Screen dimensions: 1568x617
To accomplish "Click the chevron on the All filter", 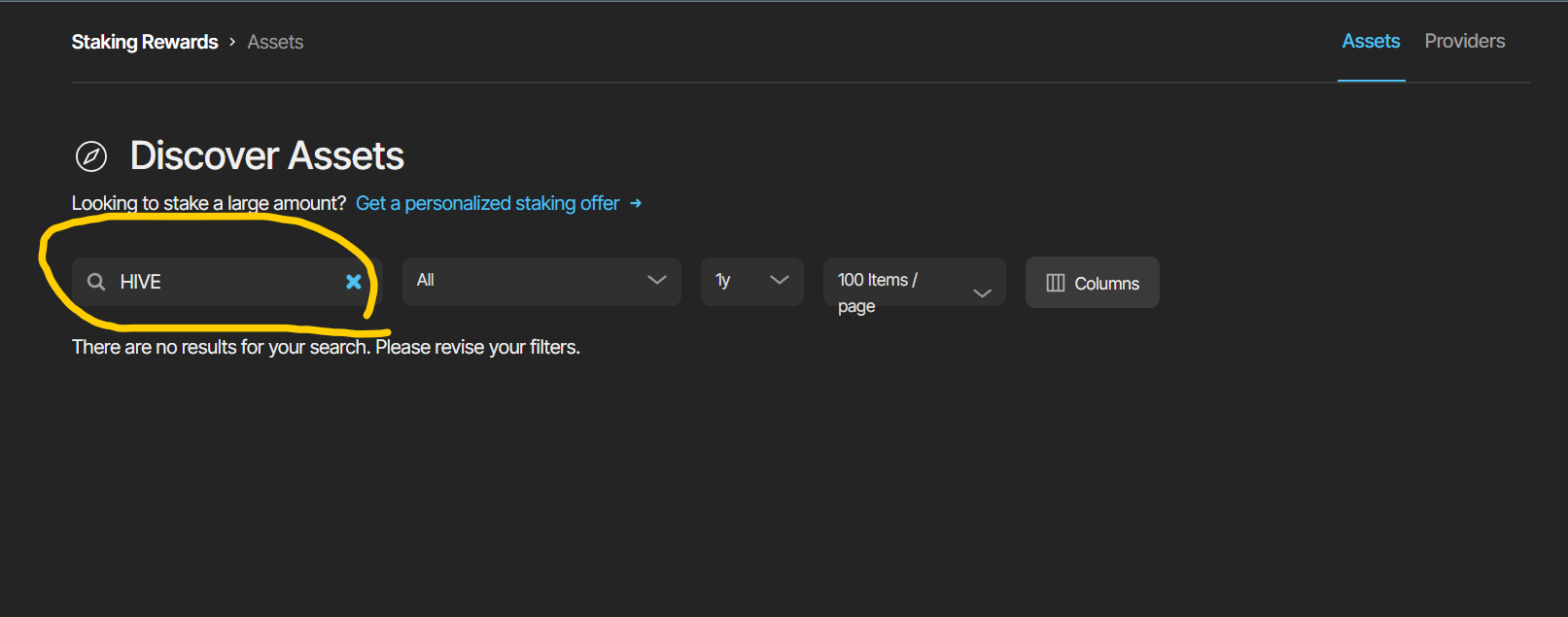I will click(x=657, y=280).
